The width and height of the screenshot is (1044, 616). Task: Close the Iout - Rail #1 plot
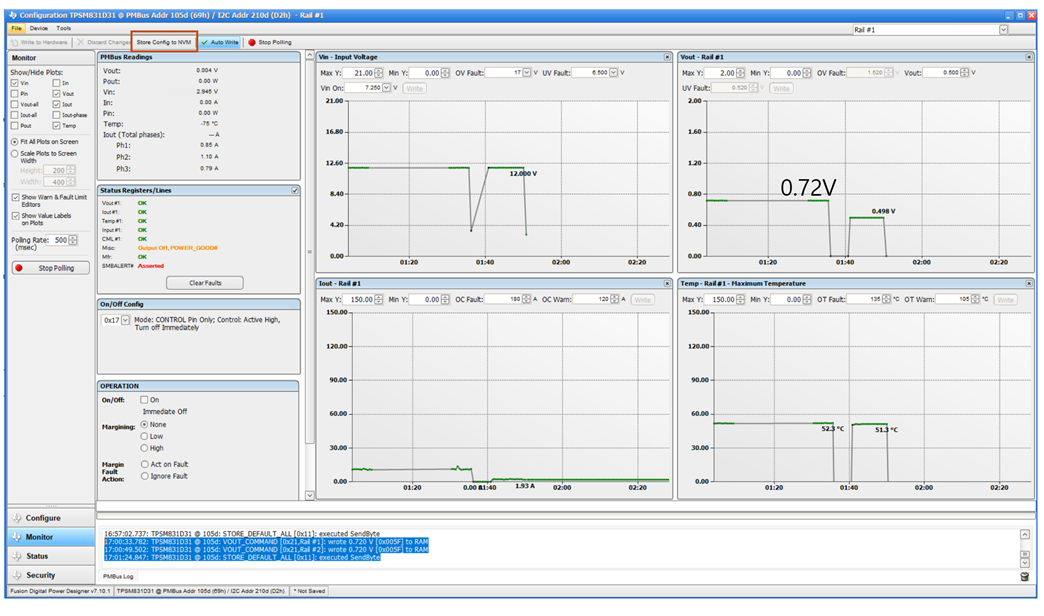667,284
